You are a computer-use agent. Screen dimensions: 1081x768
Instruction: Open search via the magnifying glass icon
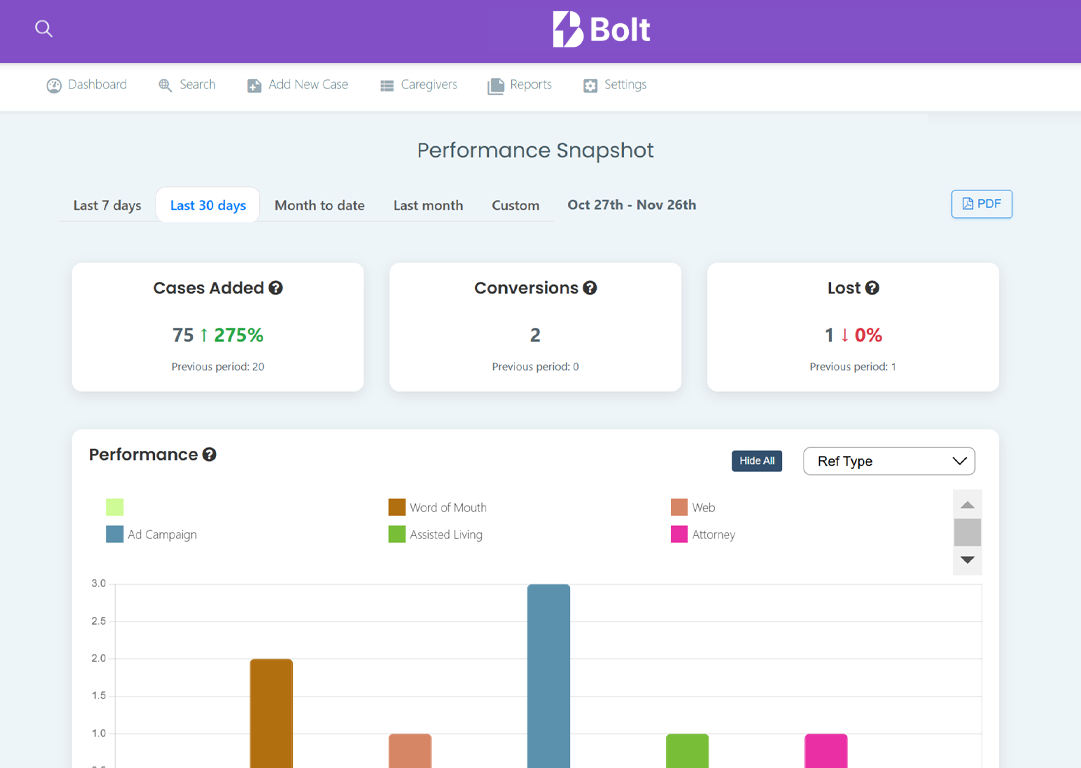click(x=43, y=29)
